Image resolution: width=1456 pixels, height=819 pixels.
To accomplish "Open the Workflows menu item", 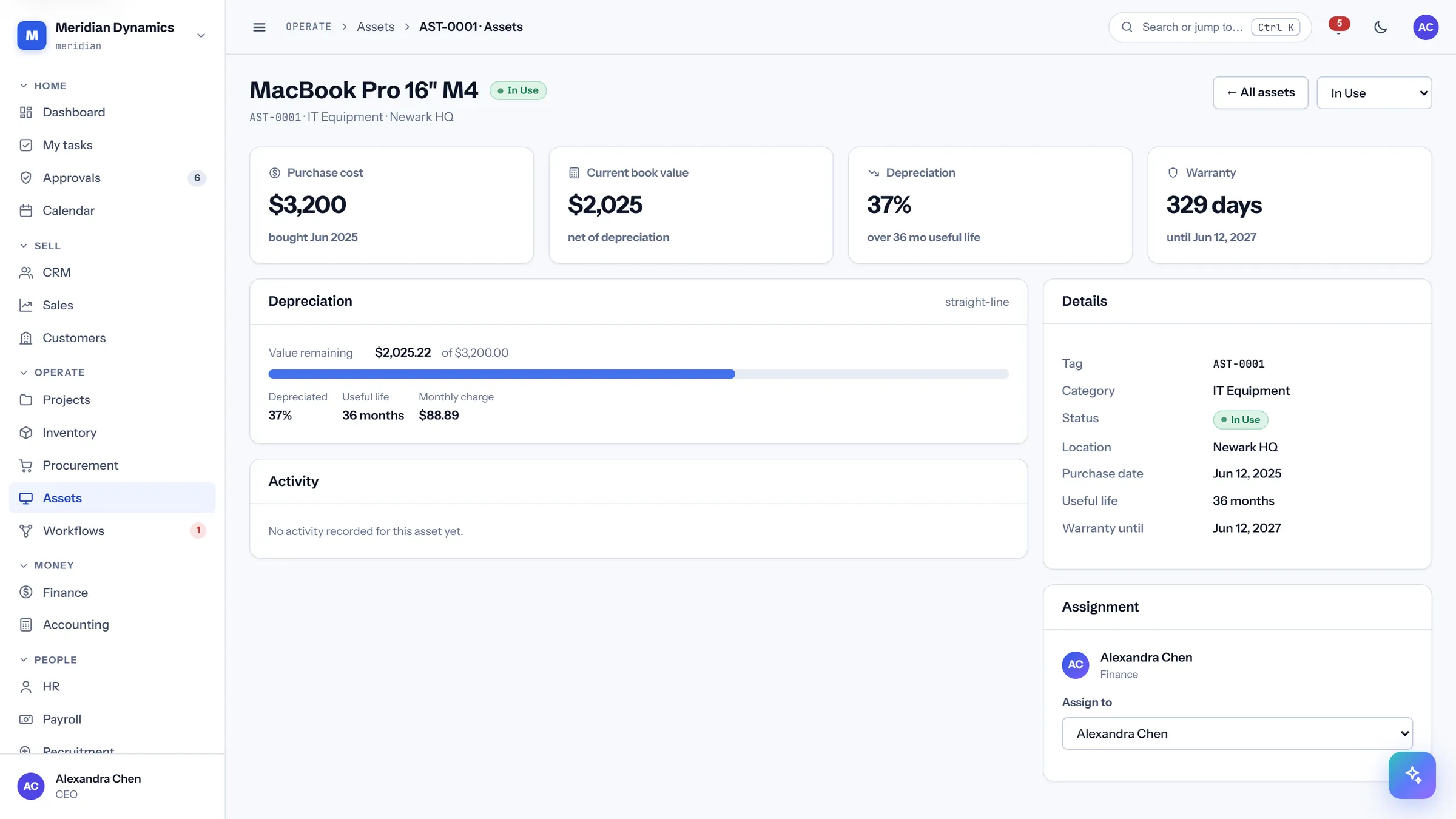I will point(112,531).
